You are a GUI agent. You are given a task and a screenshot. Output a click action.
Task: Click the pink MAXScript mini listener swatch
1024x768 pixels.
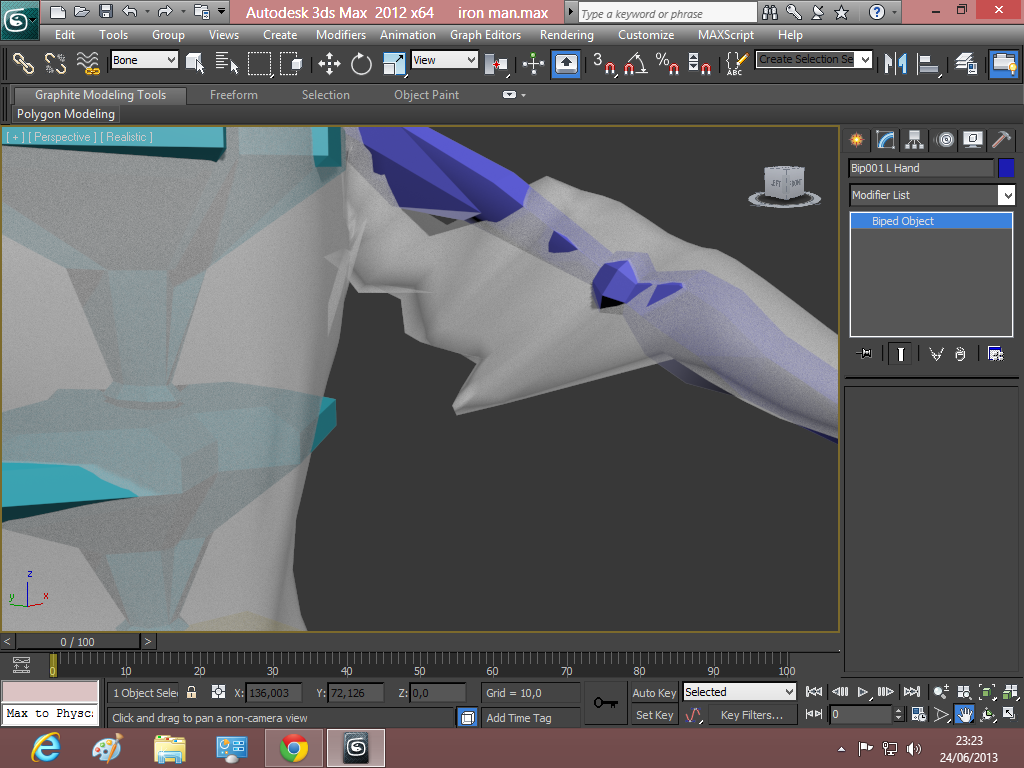pyautogui.click(x=50, y=692)
